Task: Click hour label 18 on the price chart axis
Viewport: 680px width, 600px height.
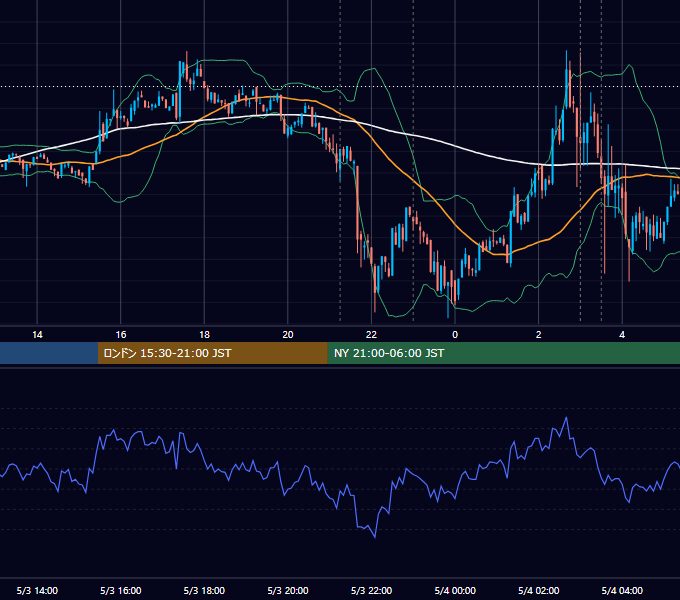Action: (204, 334)
